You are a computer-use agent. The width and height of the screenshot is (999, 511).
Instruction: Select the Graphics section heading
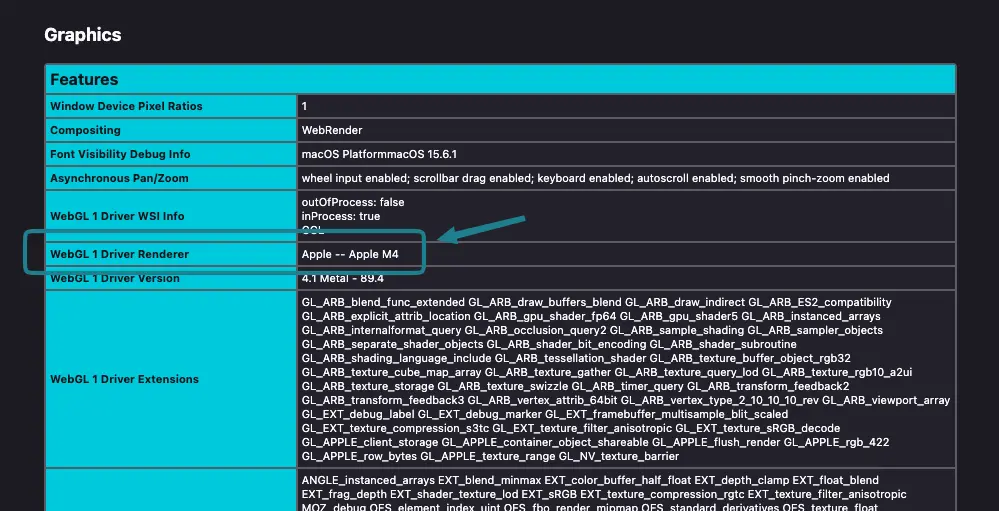click(x=83, y=34)
